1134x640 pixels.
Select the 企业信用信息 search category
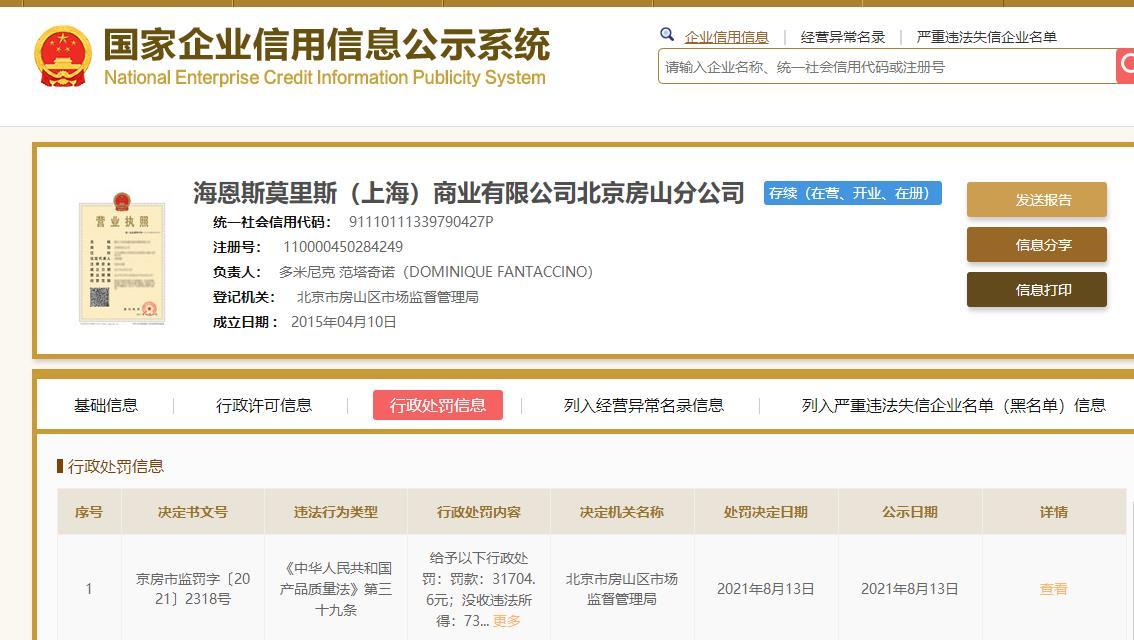pyautogui.click(x=726, y=37)
